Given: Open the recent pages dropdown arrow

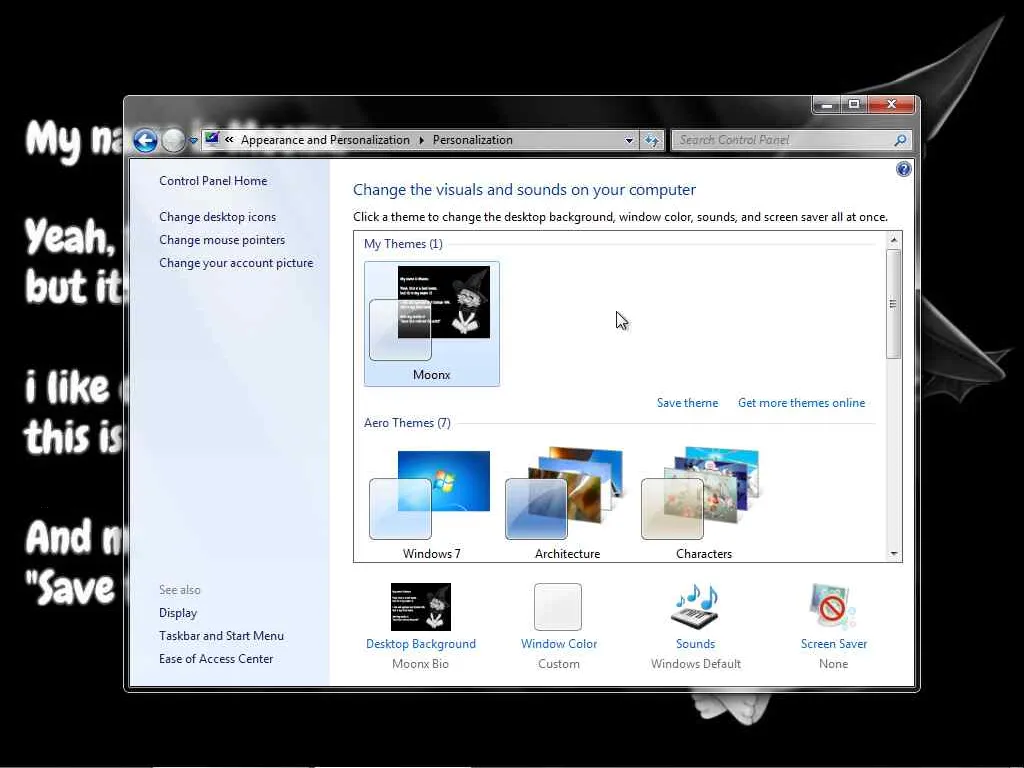Looking at the screenshot, I should (193, 140).
